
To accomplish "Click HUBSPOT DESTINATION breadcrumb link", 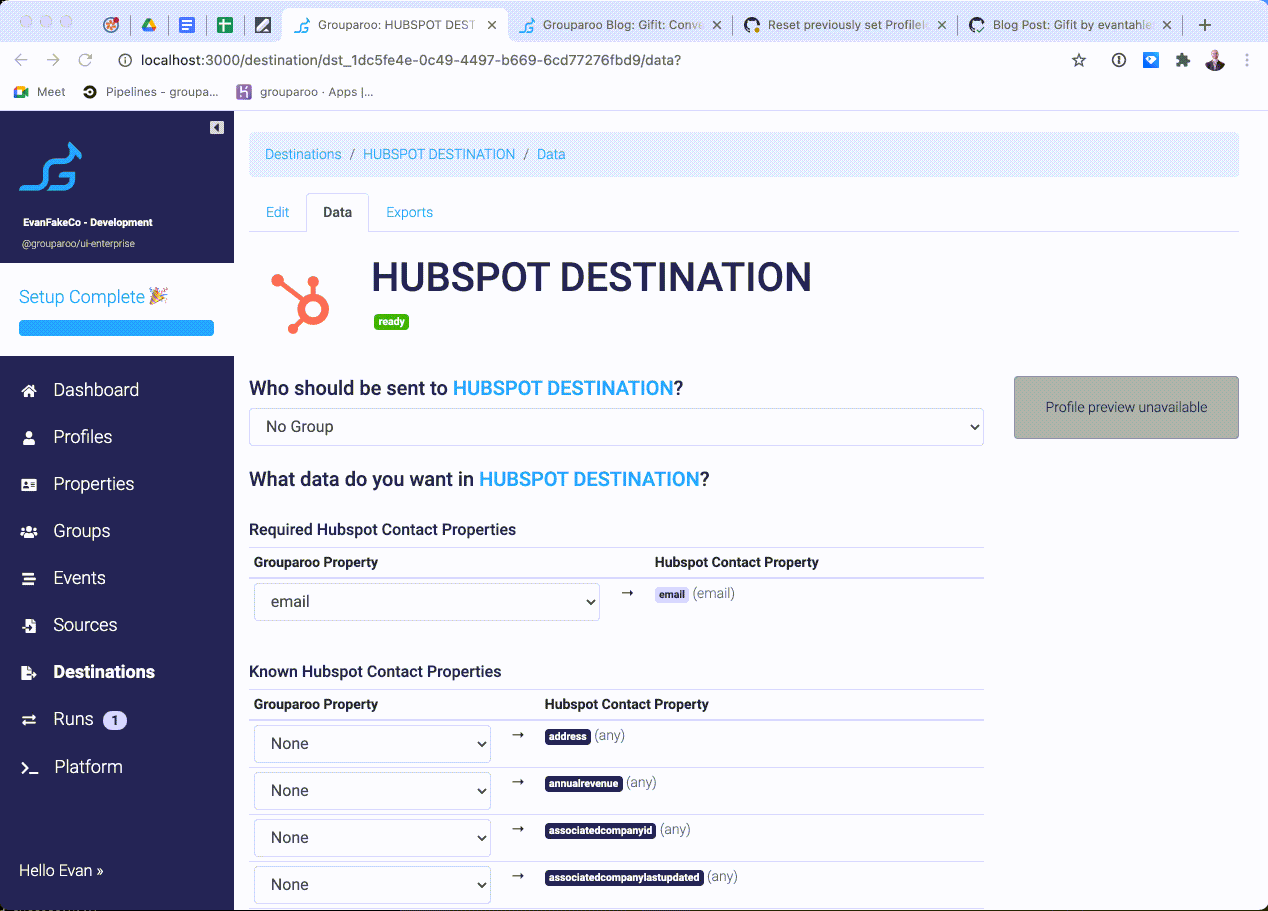I will (x=439, y=154).
